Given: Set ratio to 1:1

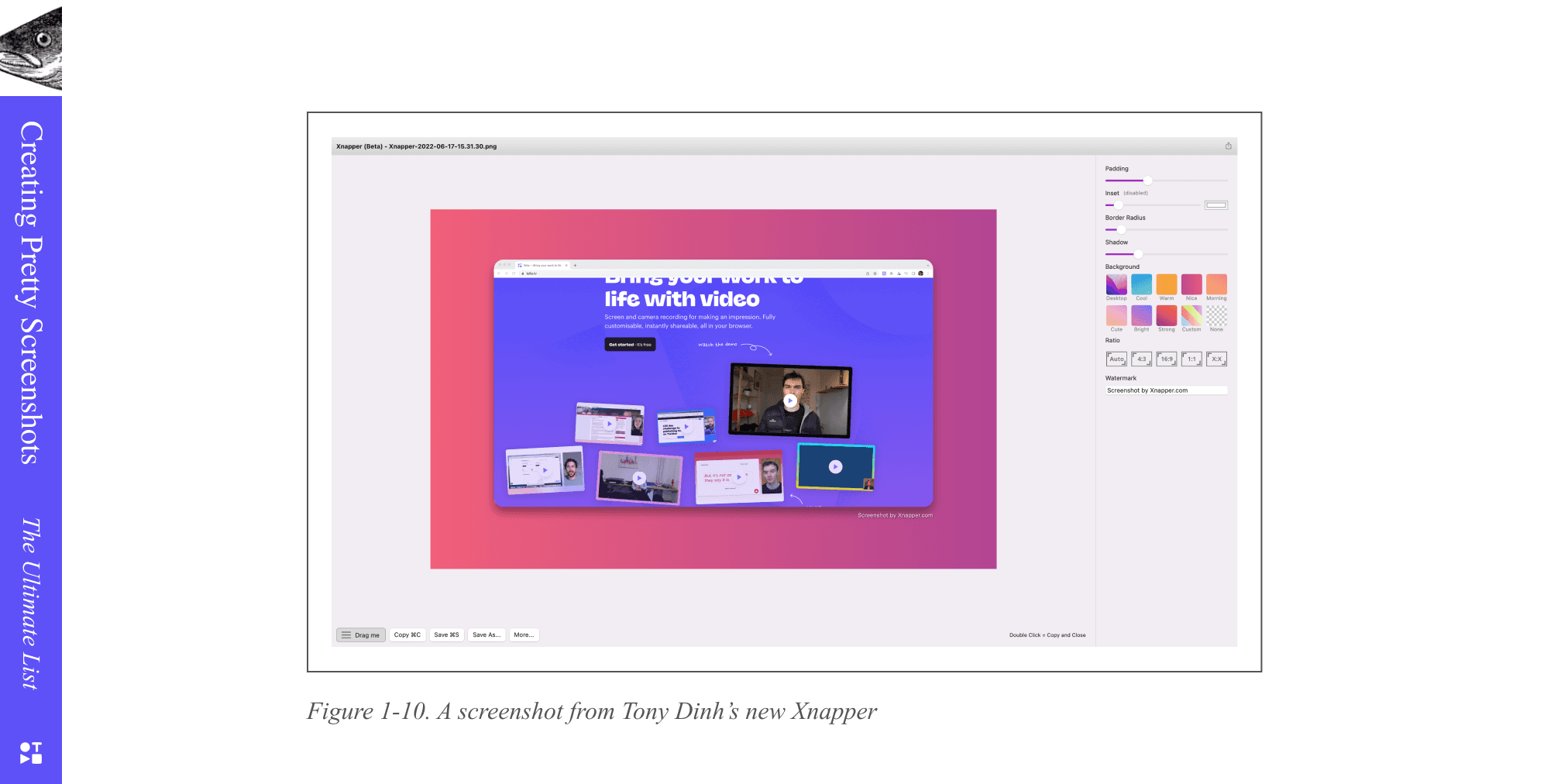Looking at the screenshot, I should pyautogui.click(x=1191, y=359).
